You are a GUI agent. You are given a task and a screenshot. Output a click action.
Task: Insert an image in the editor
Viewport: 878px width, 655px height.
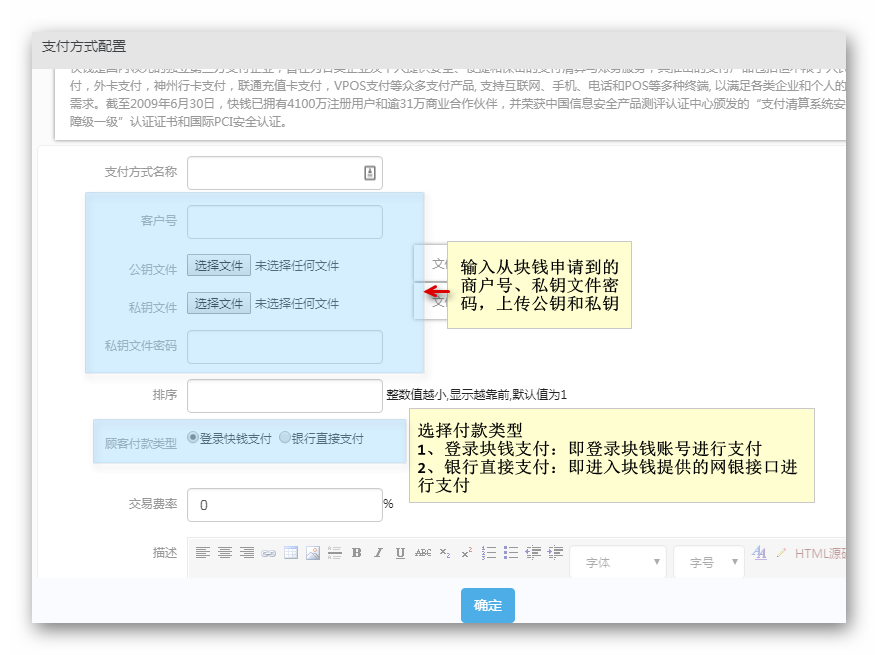coord(313,553)
